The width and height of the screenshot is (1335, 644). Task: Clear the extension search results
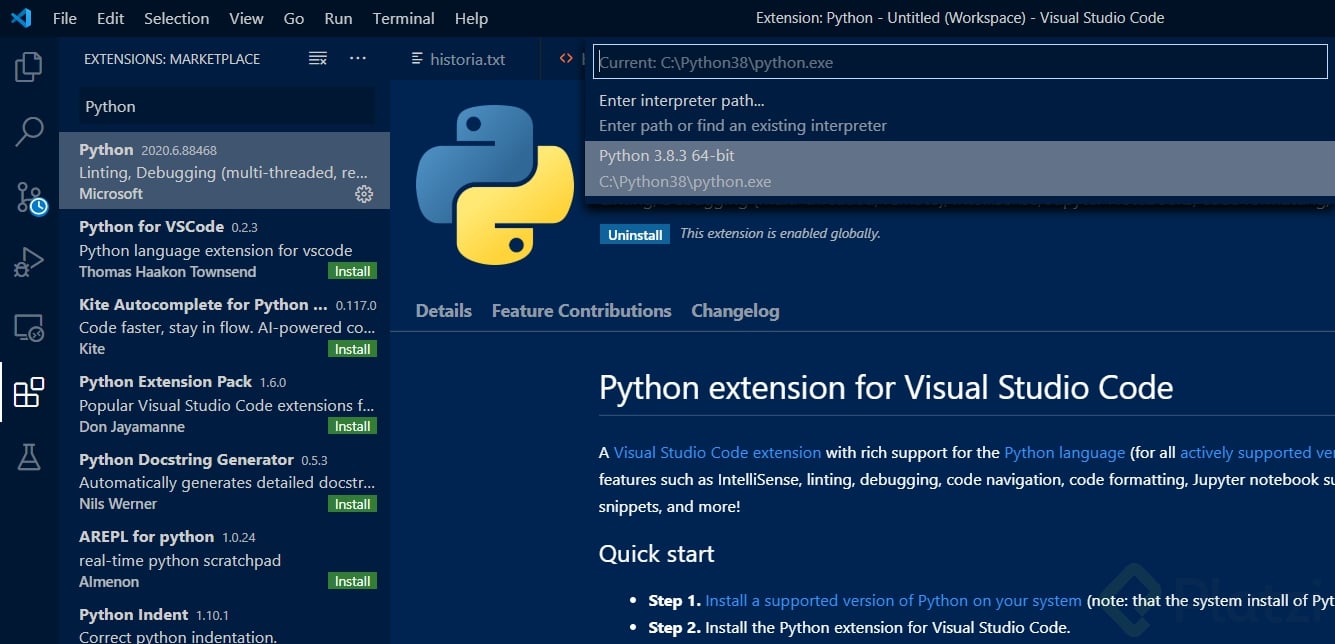click(x=318, y=58)
